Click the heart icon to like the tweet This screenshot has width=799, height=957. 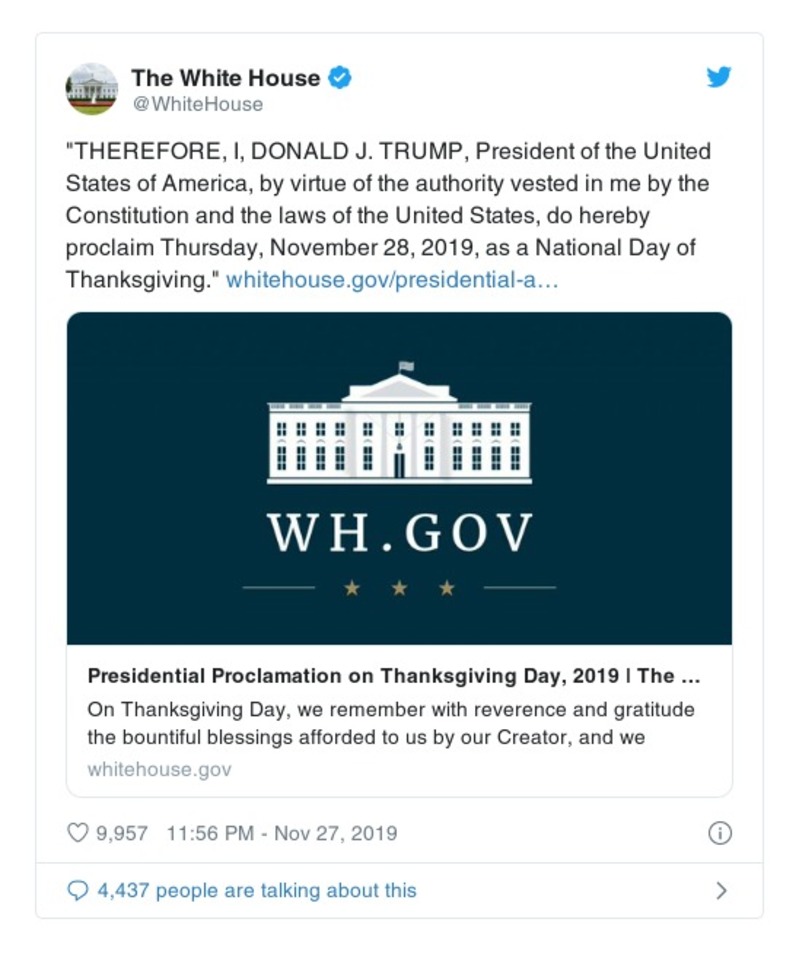click(77, 831)
